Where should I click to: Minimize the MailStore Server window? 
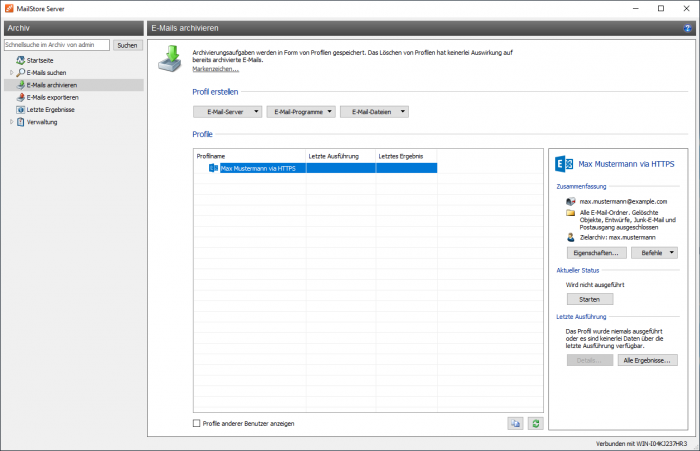pyautogui.click(x=636, y=8)
